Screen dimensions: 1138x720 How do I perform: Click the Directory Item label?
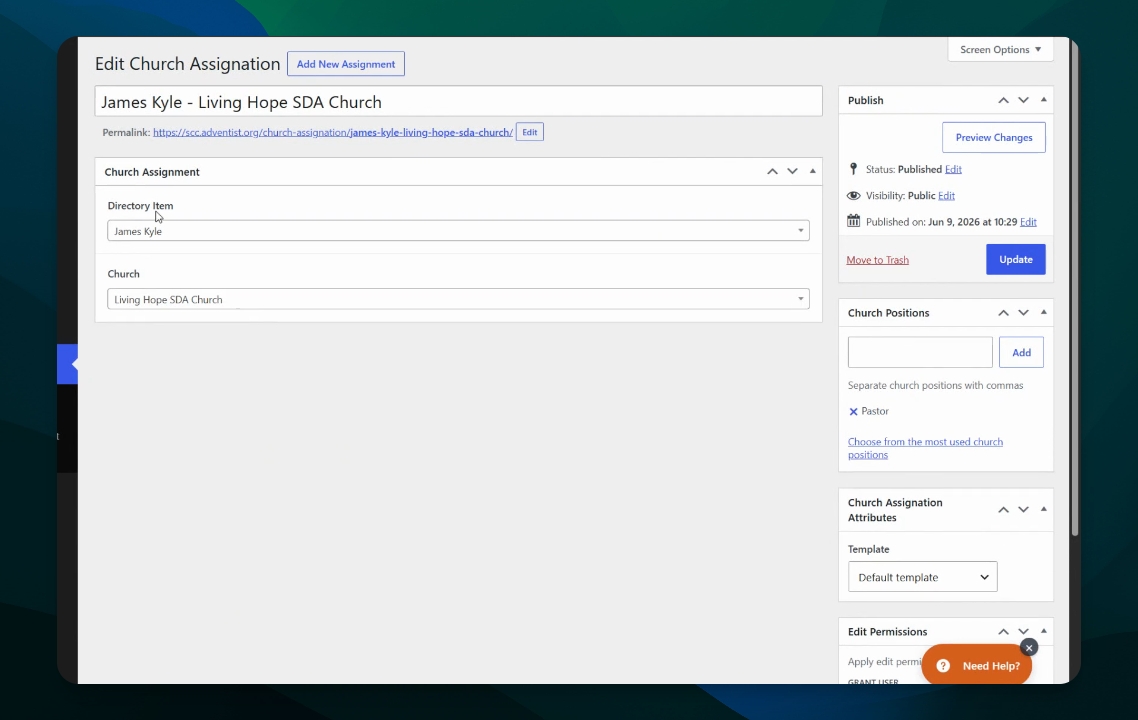(x=140, y=205)
